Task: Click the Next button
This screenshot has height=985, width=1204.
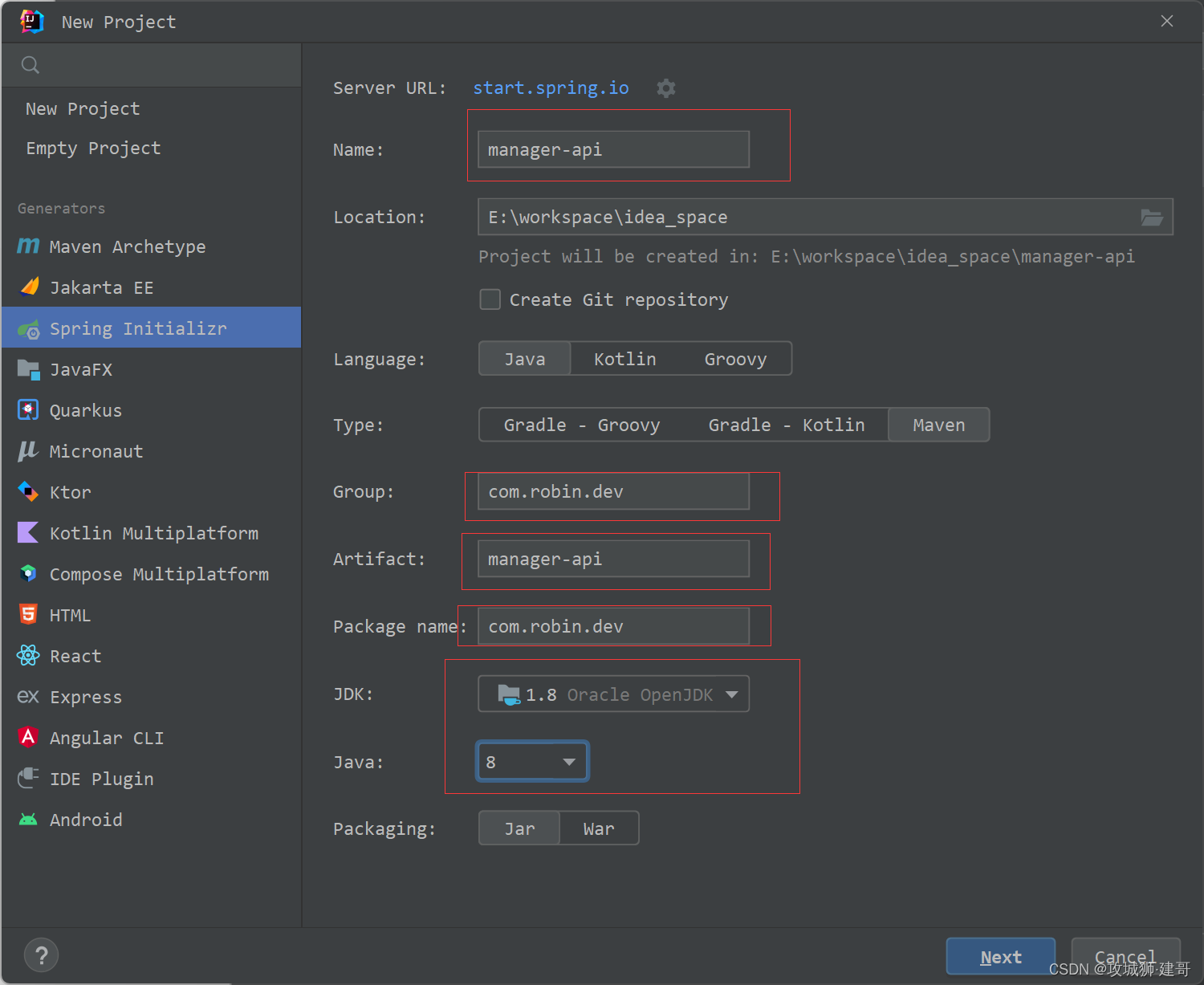Action: pos(1001,957)
